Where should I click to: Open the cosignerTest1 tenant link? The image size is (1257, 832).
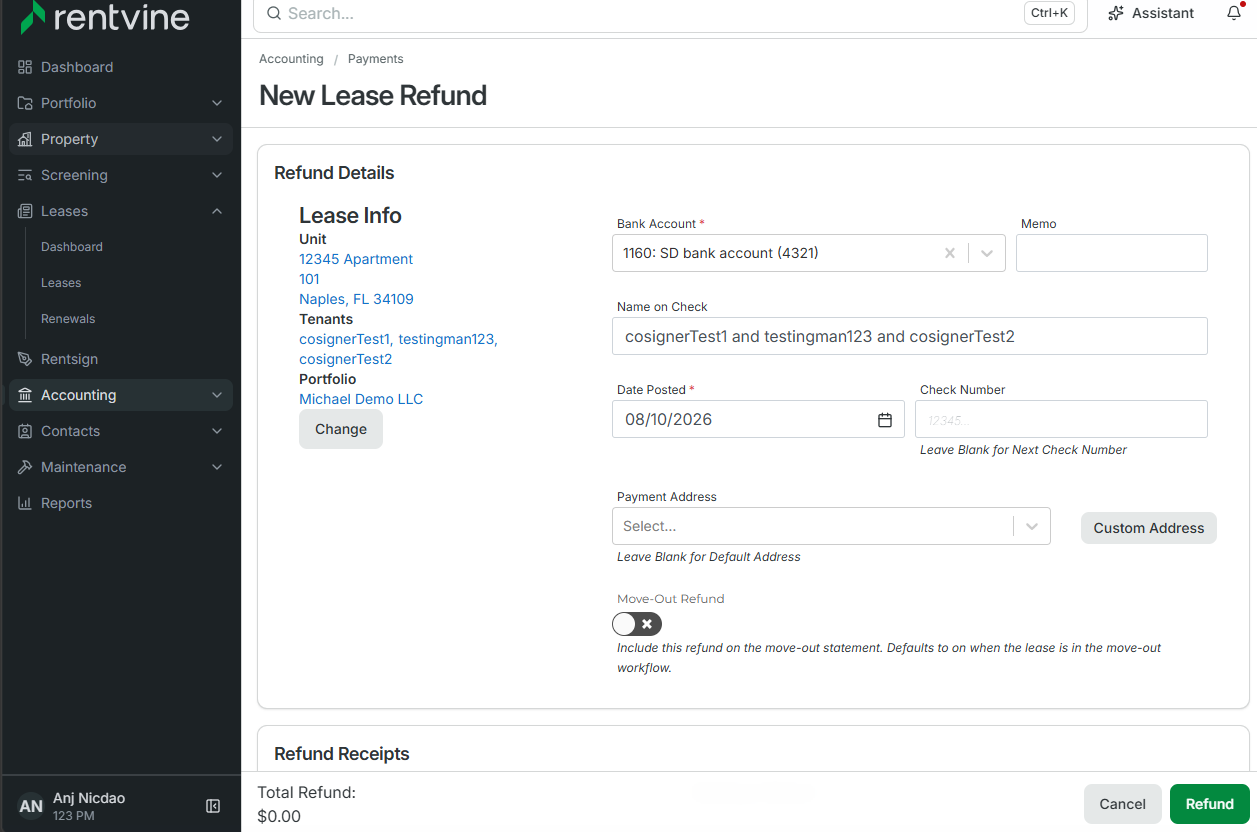click(345, 339)
